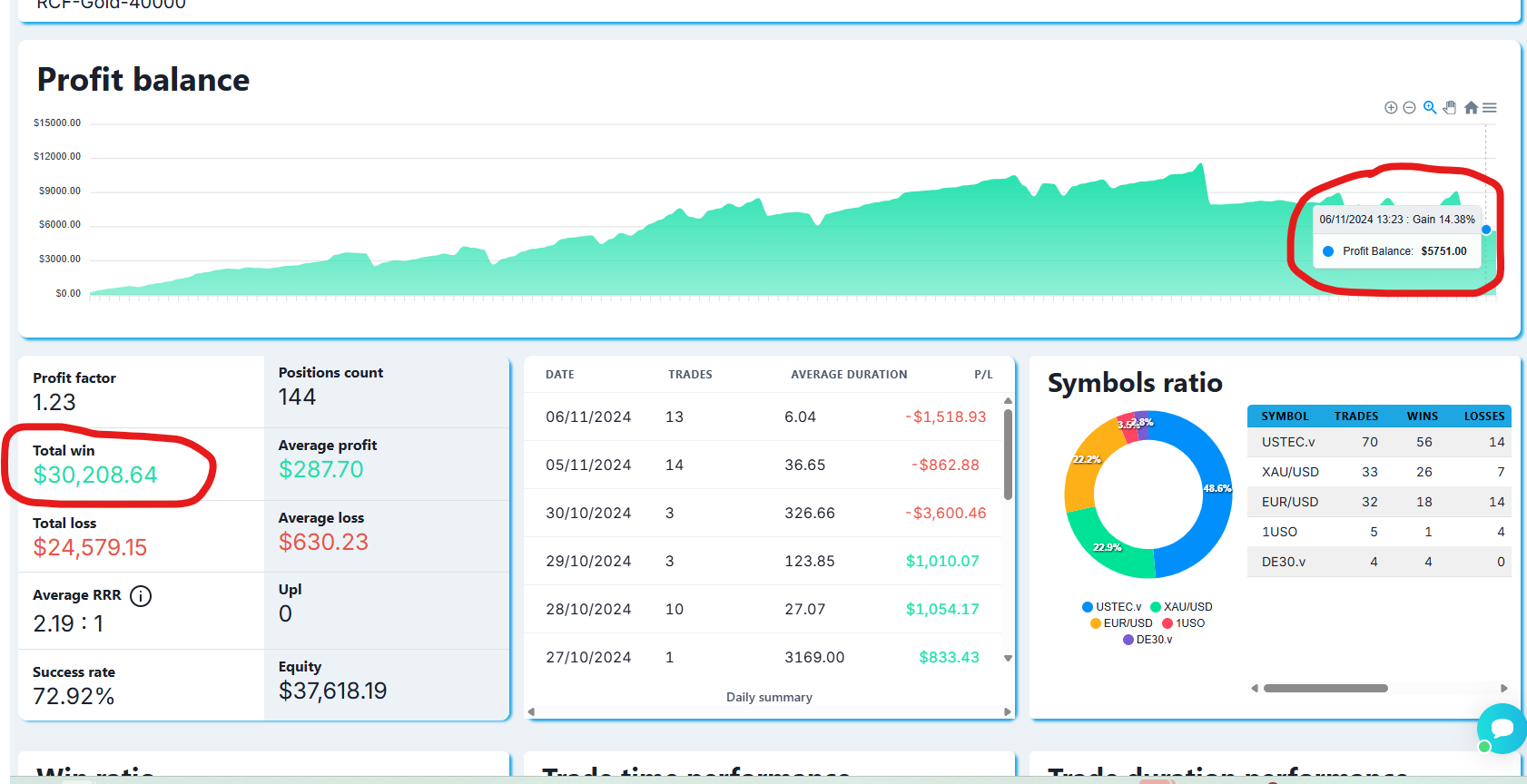The image size is (1527, 784).
Task: Activate the selection zoom magnifier tool
Action: tap(1430, 108)
